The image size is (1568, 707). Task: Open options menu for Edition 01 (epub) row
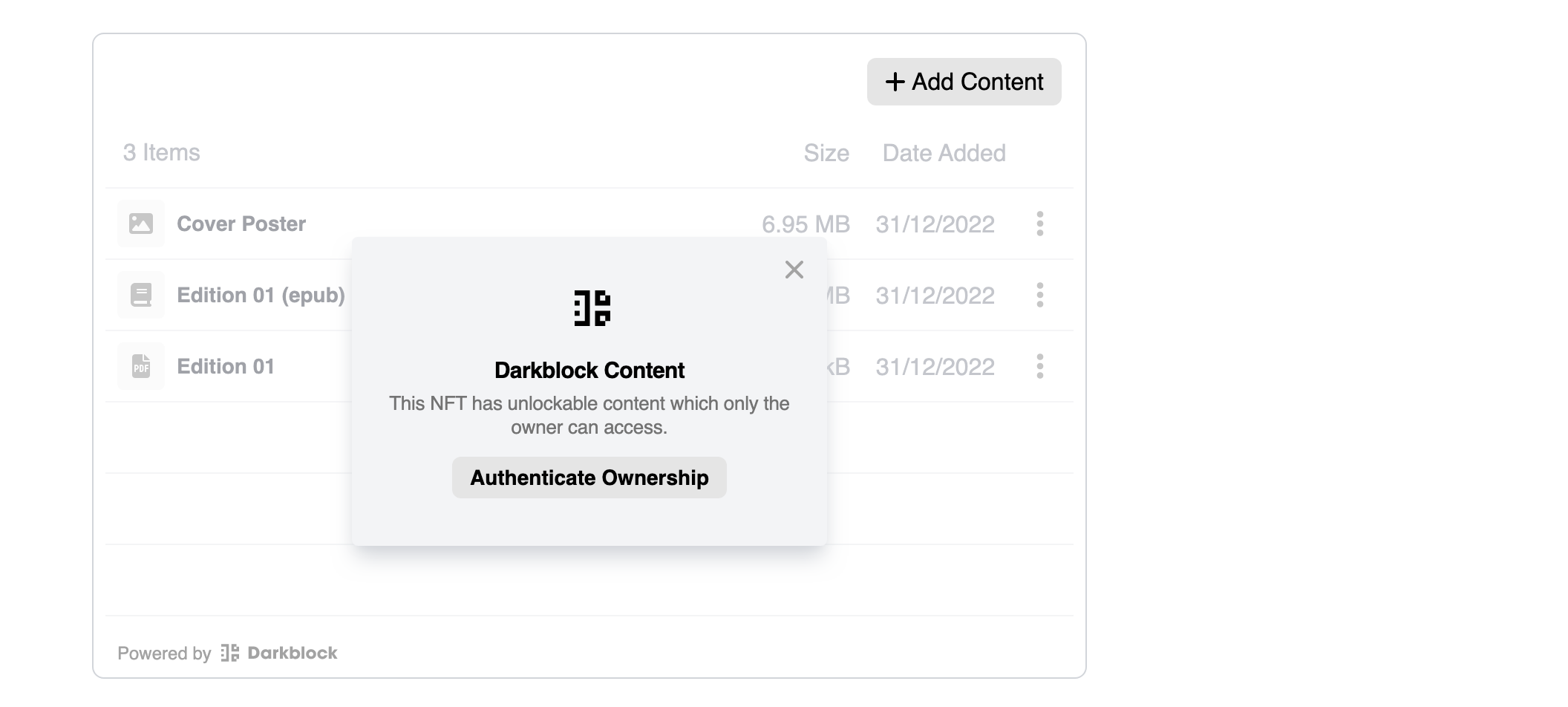pyautogui.click(x=1039, y=295)
